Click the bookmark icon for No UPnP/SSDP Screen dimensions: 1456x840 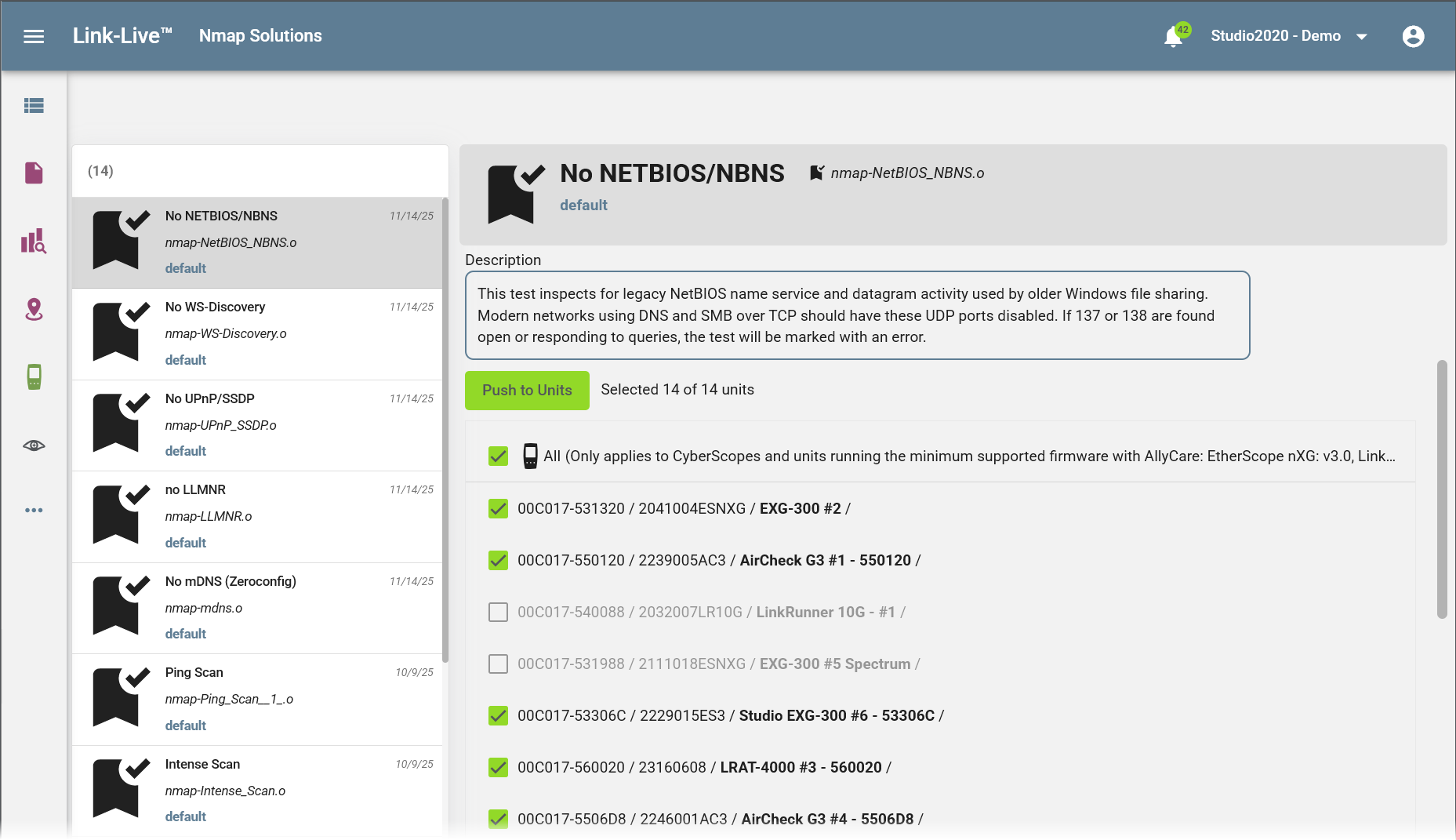click(121, 424)
